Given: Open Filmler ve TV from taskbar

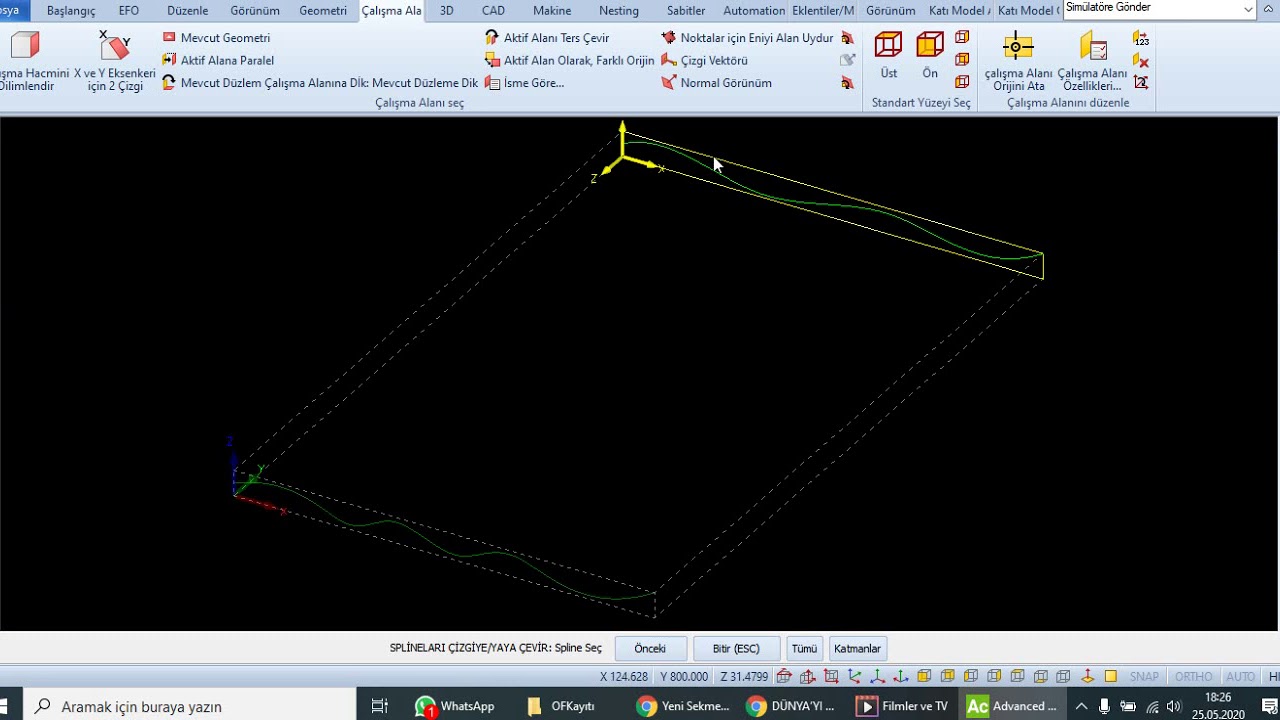Looking at the screenshot, I should pos(902,706).
